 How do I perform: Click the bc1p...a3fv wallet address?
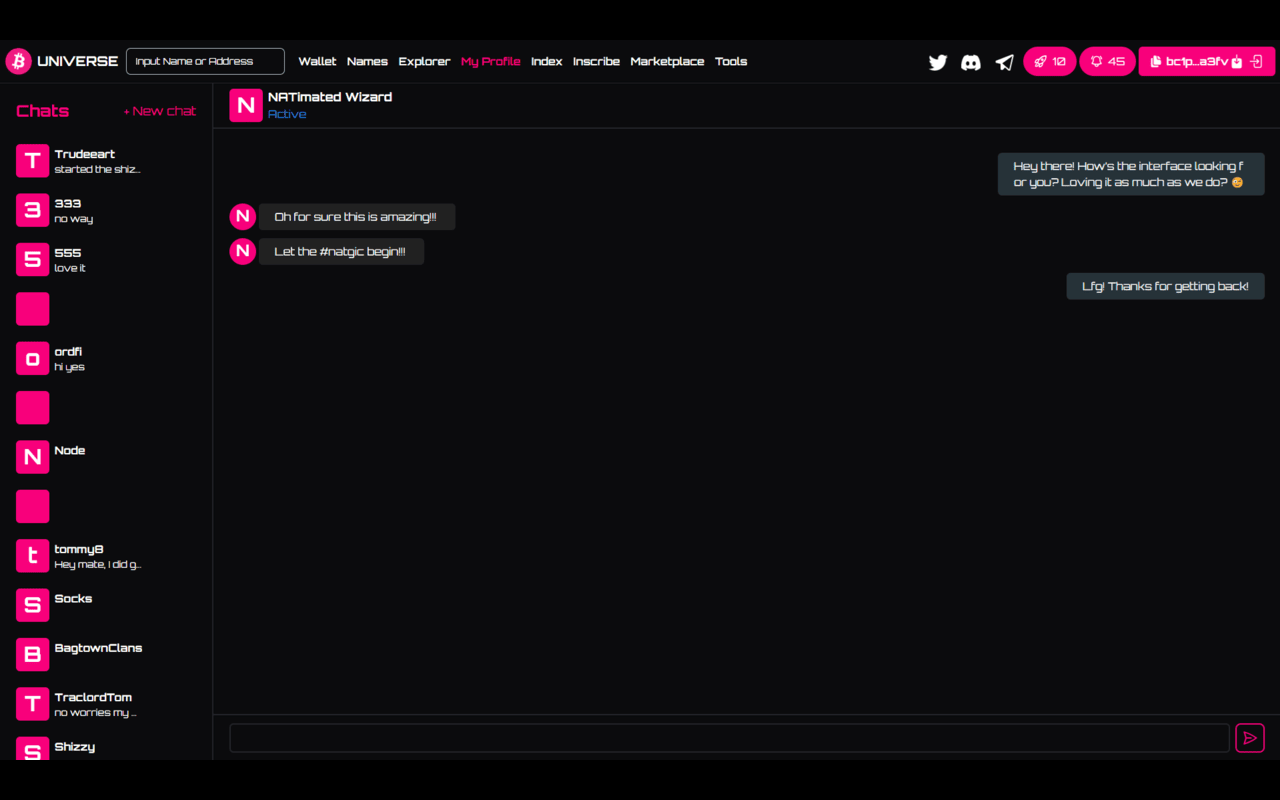1197,62
